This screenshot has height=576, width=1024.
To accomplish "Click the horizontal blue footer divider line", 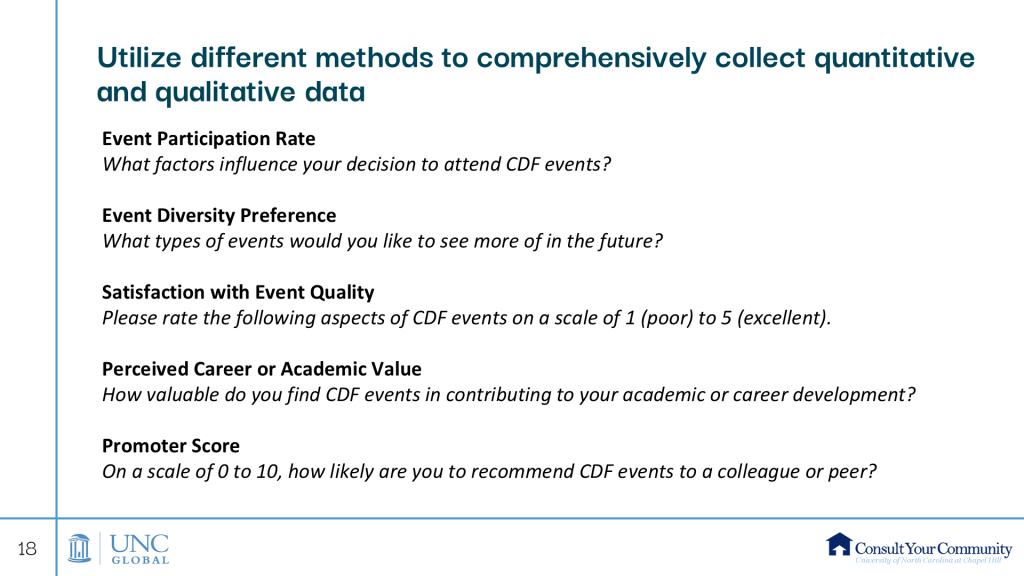I will pyautogui.click(x=540, y=518).
